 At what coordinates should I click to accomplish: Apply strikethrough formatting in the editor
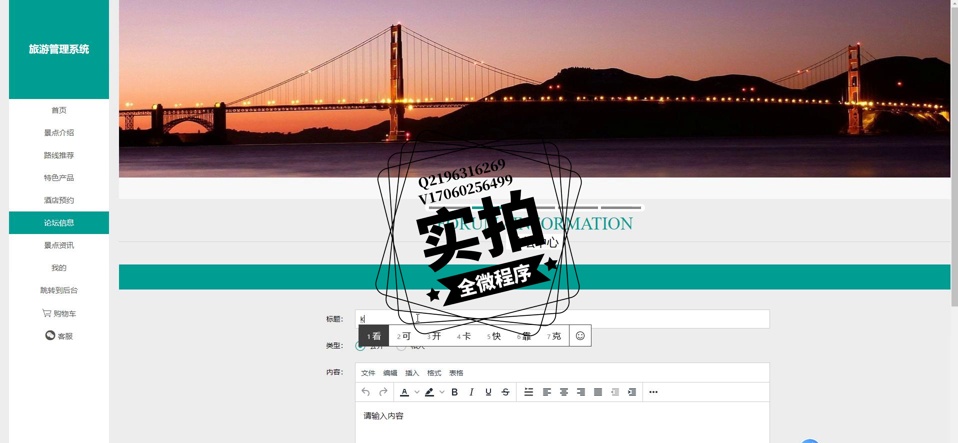[x=505, y=392]
